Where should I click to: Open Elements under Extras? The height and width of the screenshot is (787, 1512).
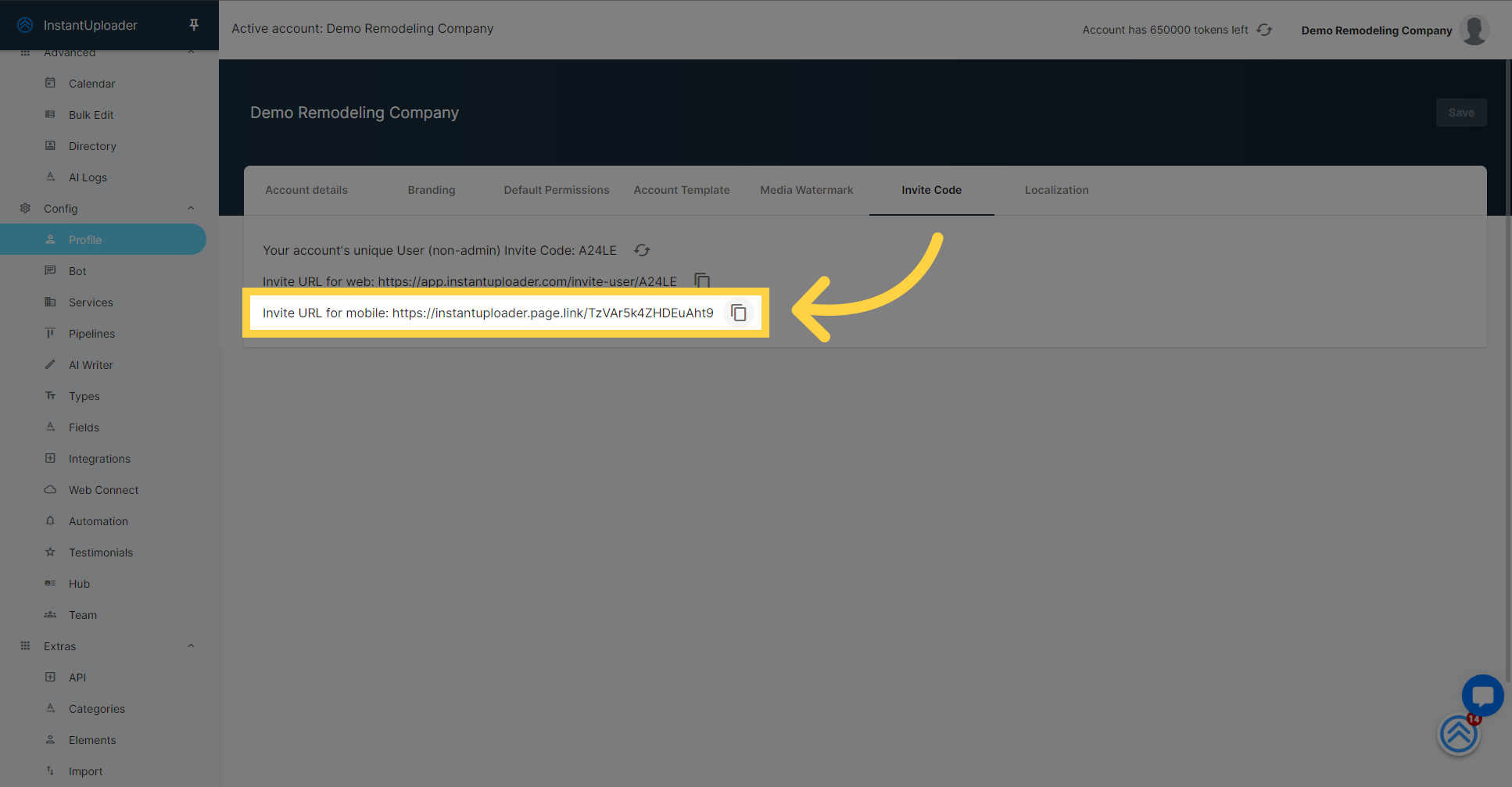pyautogui.click(x=103, y=740)
